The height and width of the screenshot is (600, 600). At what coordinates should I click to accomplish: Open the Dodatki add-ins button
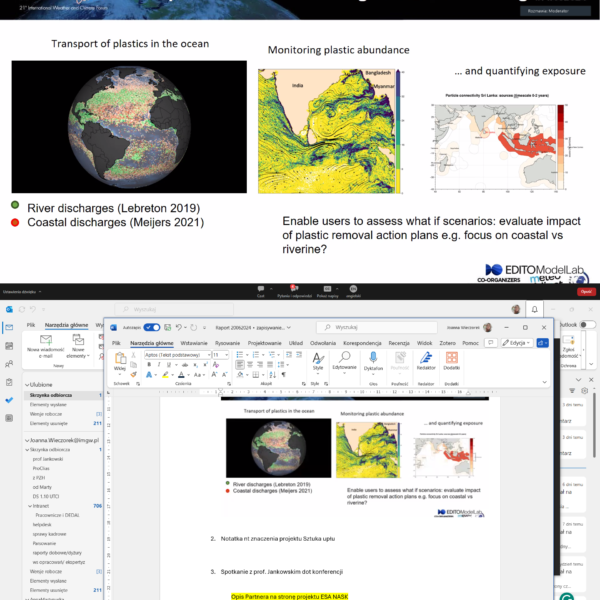452,362
